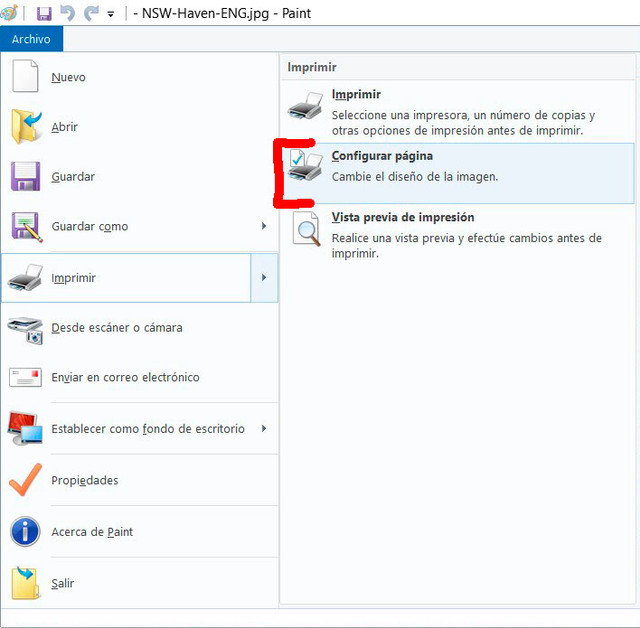Open Propiedades from the file menu
The image size is (640, 628).
point(85,480)
